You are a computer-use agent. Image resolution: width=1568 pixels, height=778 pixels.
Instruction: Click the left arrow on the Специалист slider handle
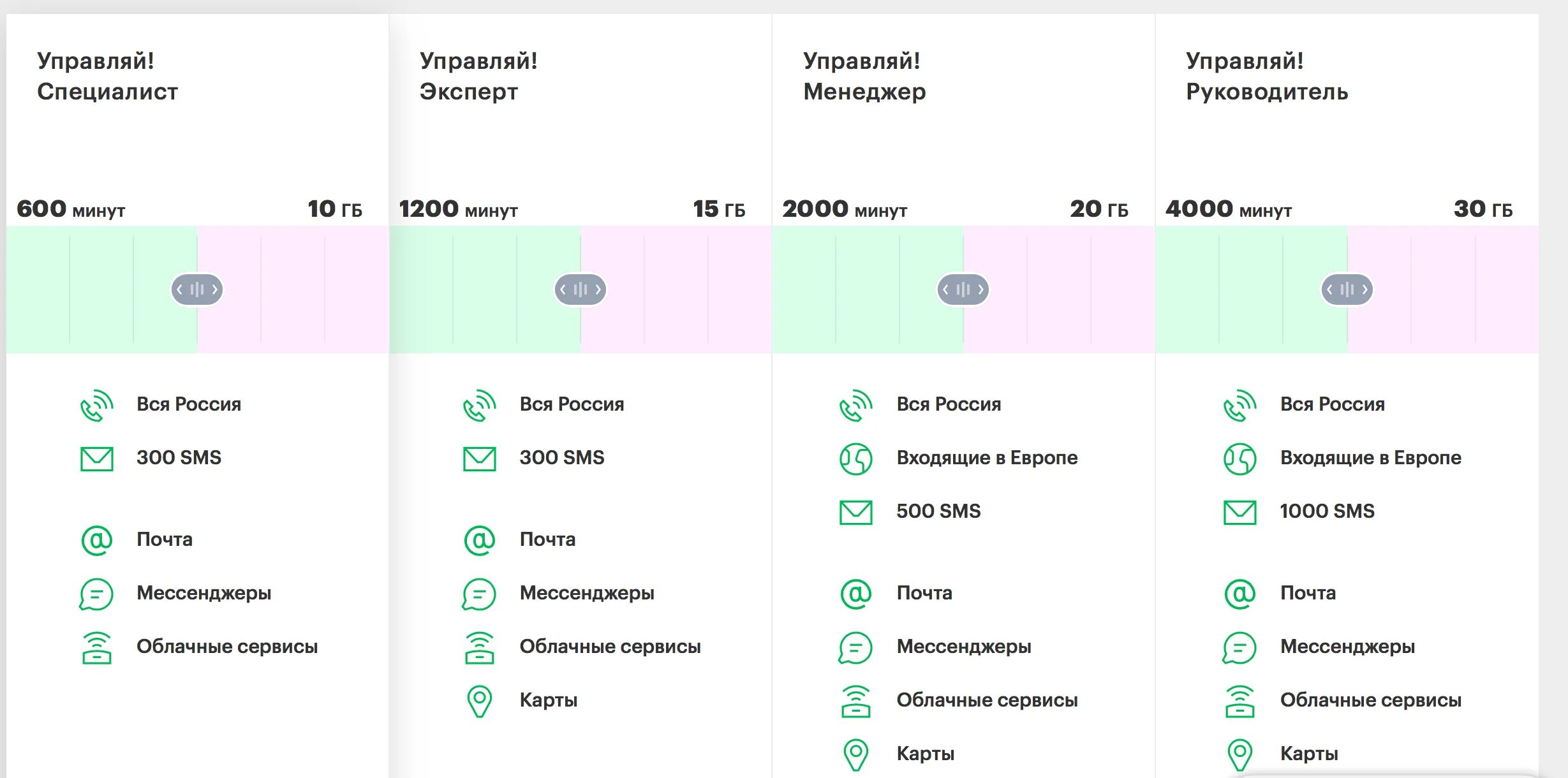point(179,290)
